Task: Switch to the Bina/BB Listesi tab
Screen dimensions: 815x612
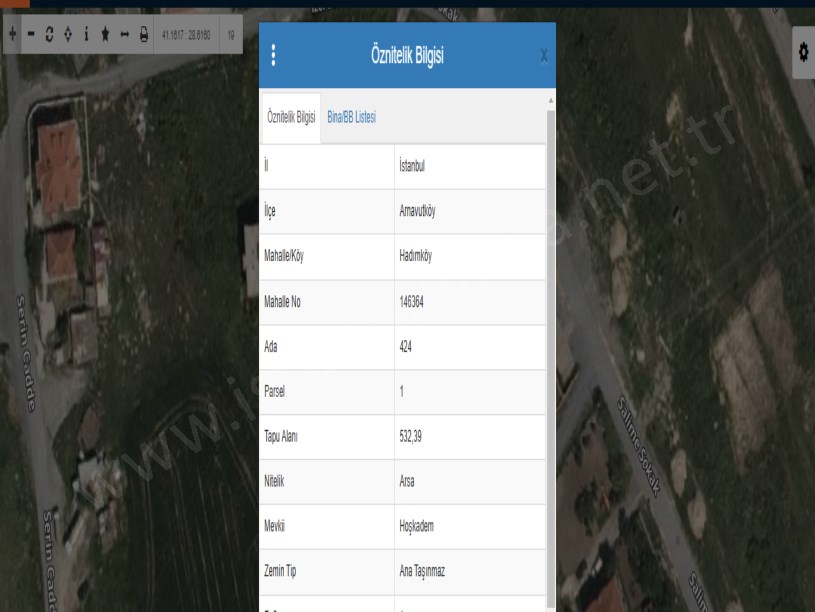Action: click(351, 118)
